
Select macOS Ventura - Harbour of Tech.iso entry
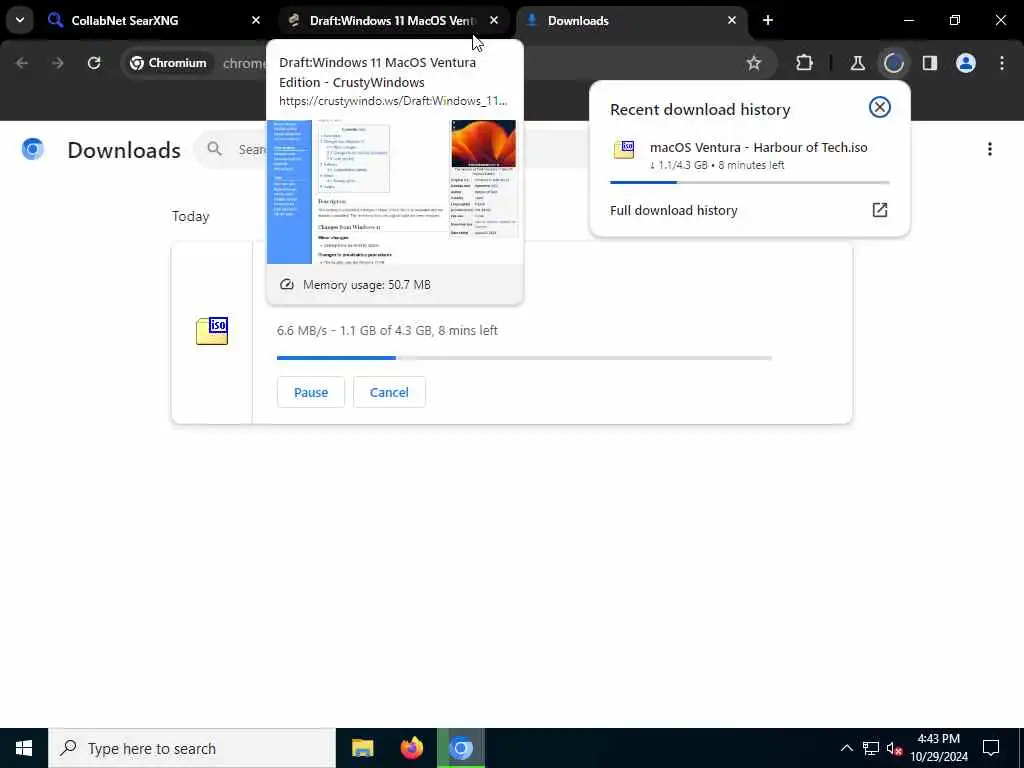[750, 155]
